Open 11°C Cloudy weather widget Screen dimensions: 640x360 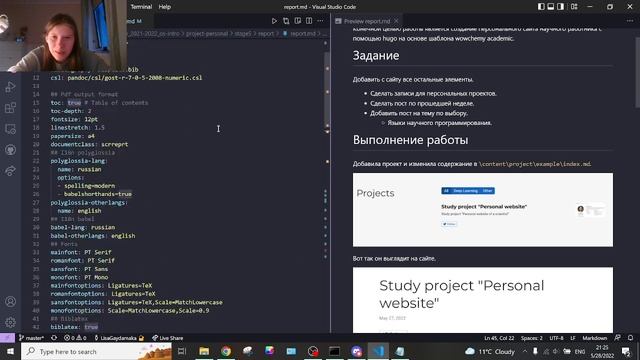tap(490, 351)
